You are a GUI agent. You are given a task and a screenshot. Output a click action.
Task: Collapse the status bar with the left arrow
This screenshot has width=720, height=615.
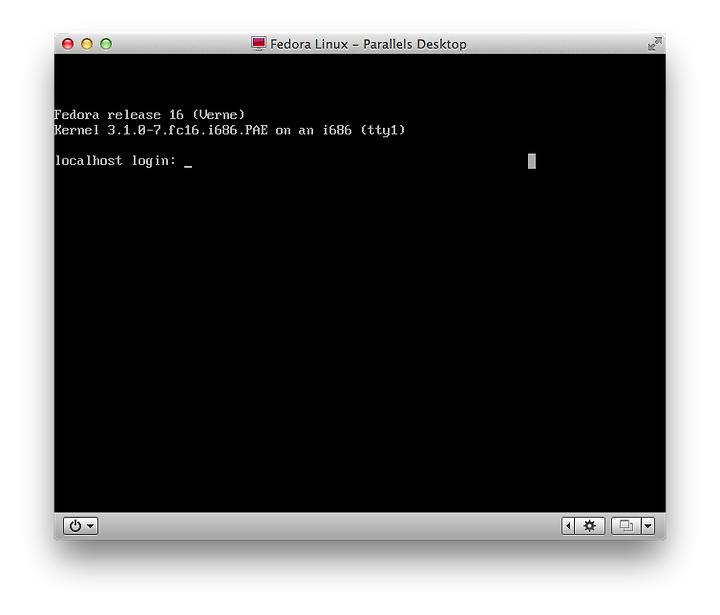click(568, 526)
